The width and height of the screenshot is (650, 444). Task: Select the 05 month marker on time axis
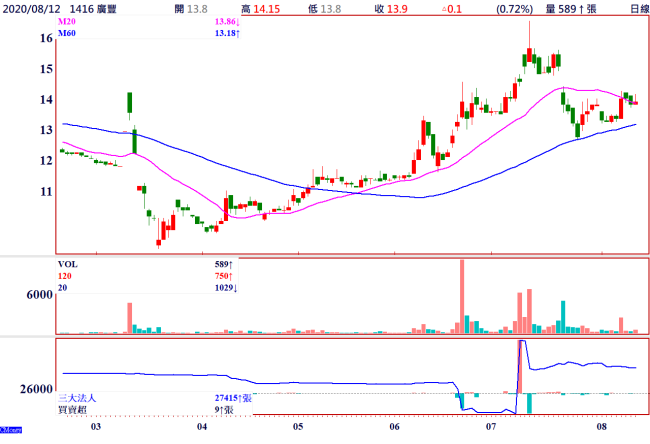click(298, 427)
